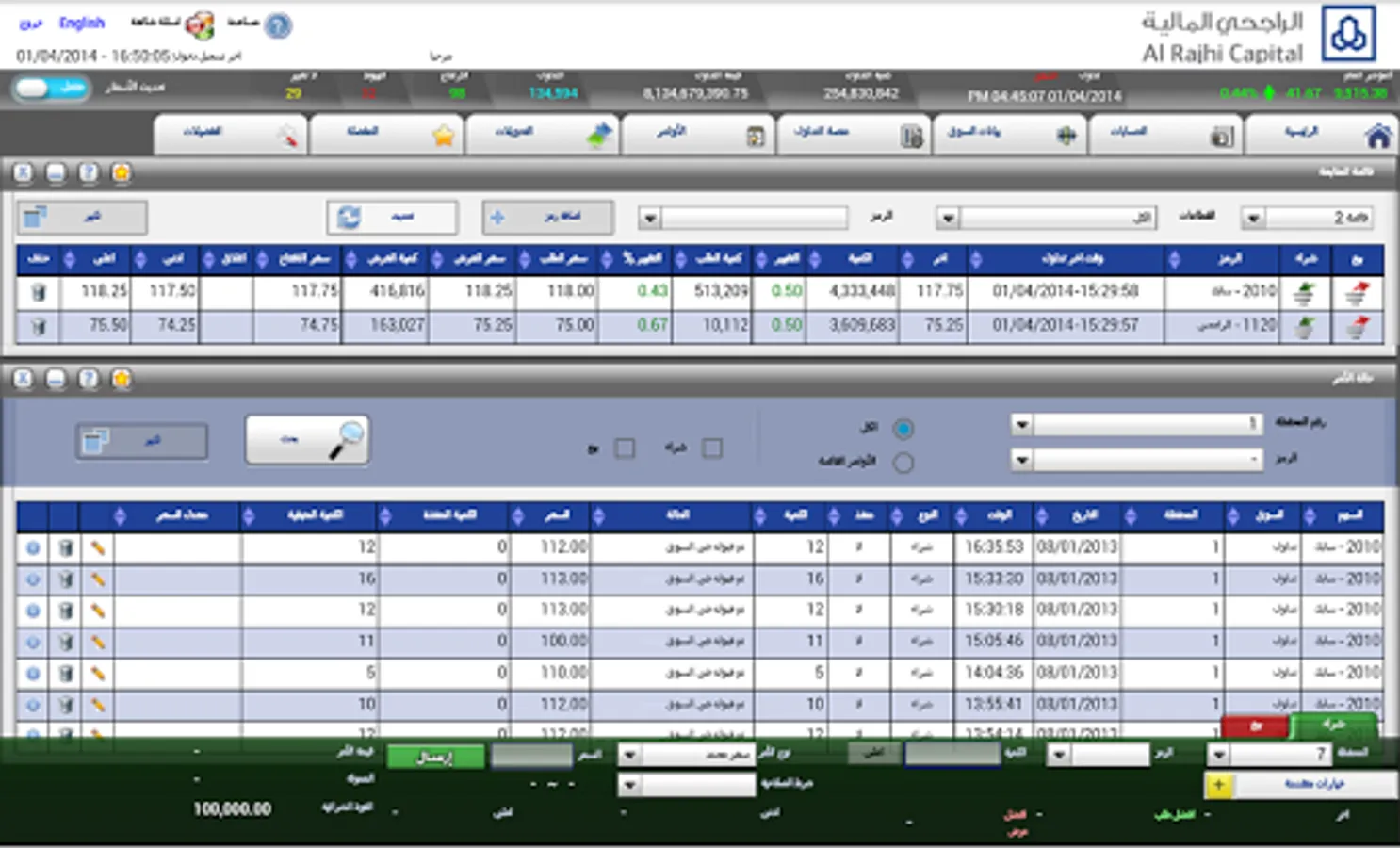The image size is (1400, 848).
Task: Click price input field beside send button
Action: [x=531, y=756]
